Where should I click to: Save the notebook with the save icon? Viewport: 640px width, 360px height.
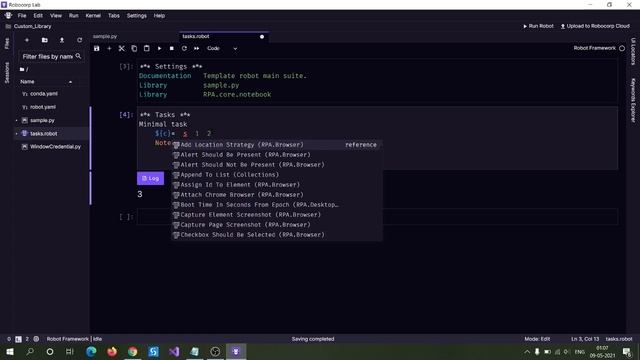[97, 48]
